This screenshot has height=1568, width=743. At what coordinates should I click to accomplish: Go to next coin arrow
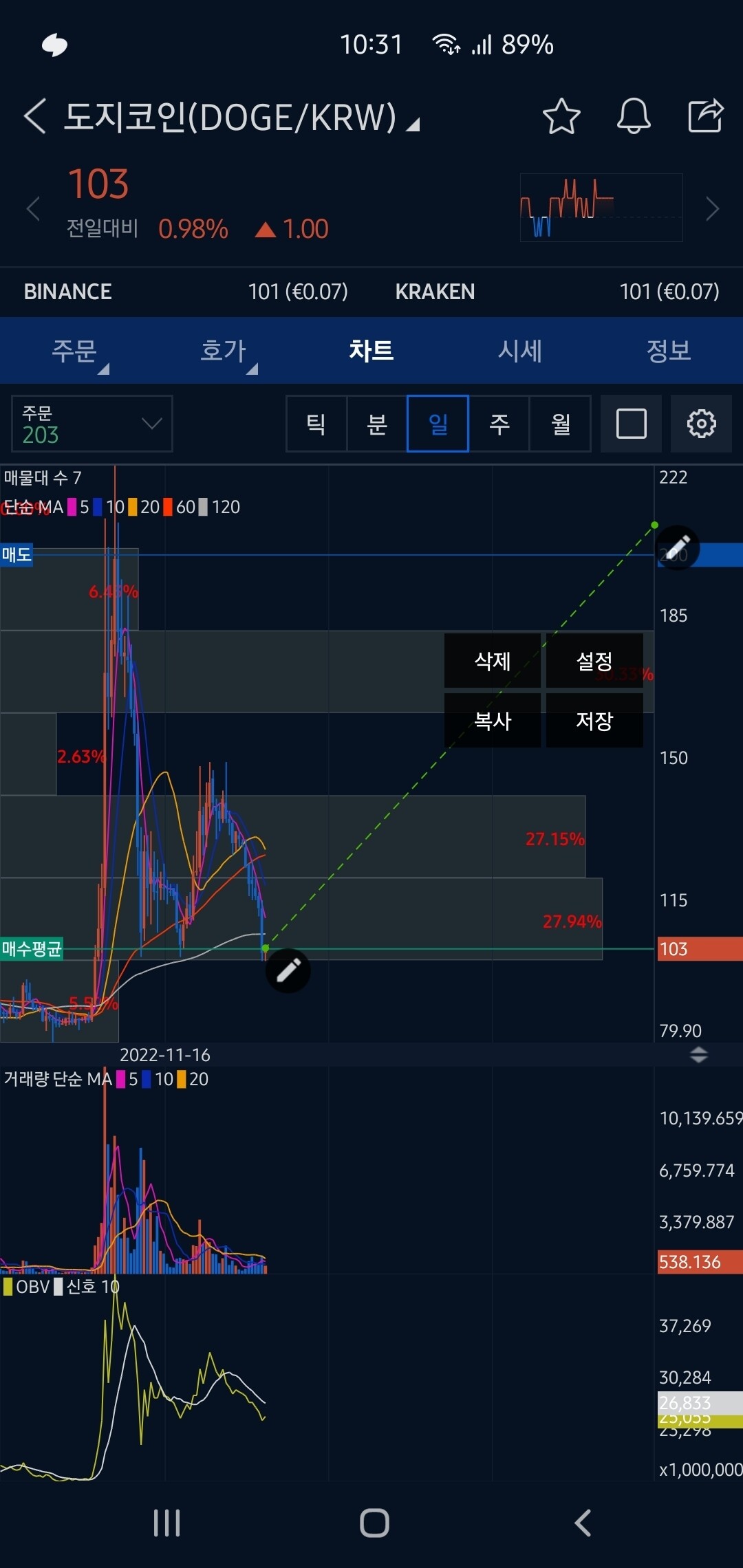click(x=713, y=208)
